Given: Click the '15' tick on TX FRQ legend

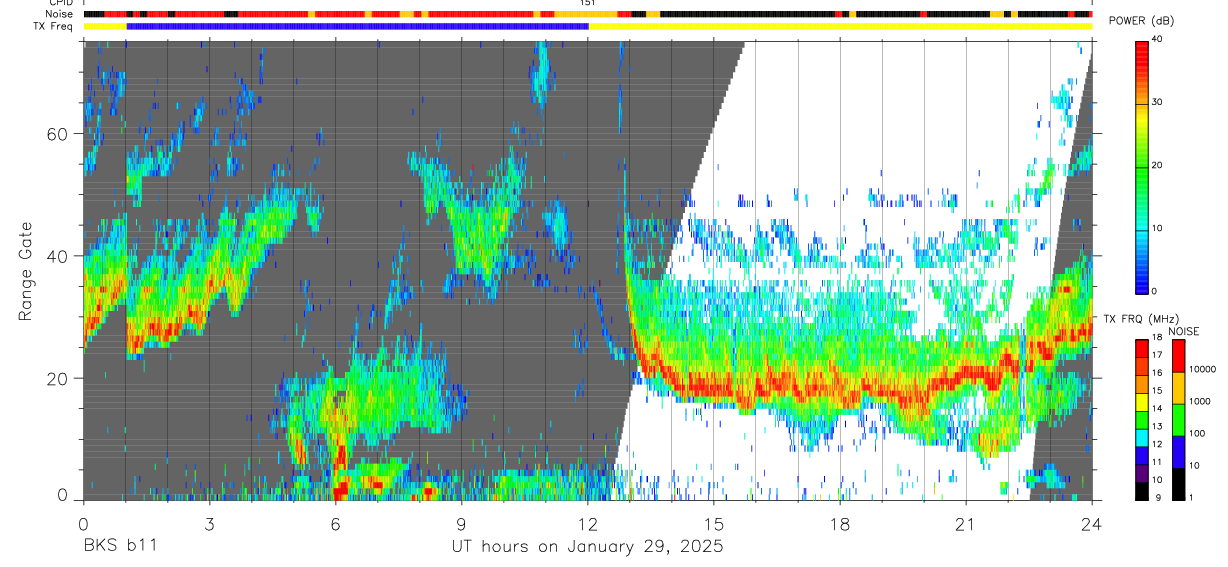Looking at the screenshot, I should [1158, 391].
